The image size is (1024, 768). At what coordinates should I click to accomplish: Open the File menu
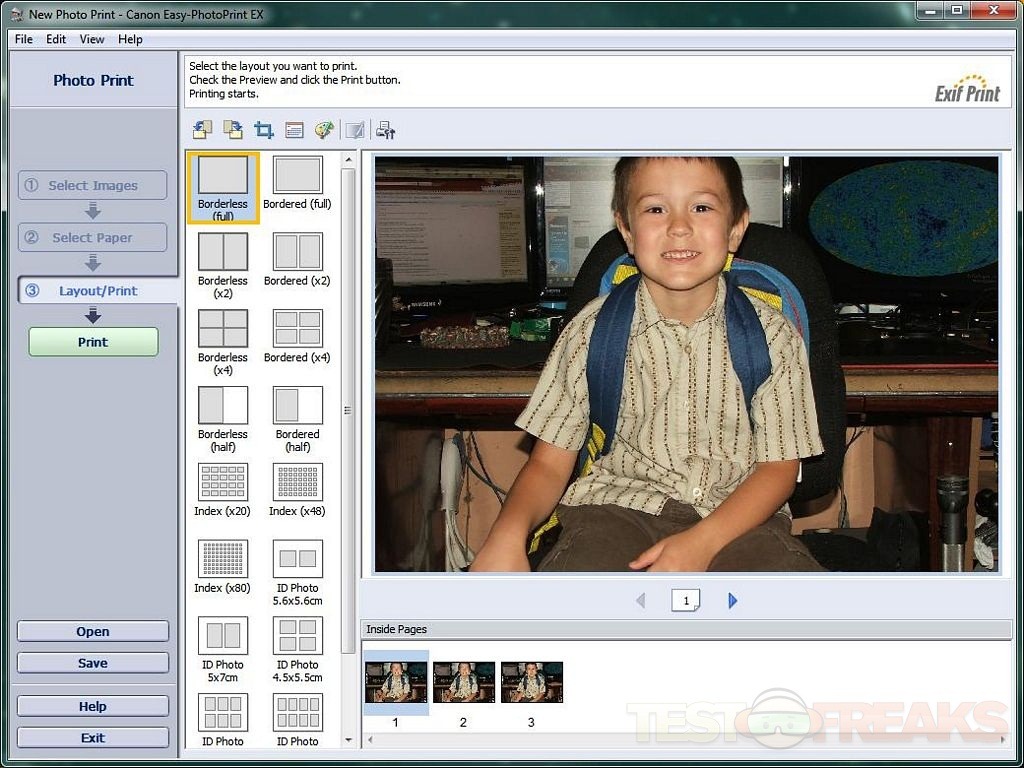coord(24,39)
